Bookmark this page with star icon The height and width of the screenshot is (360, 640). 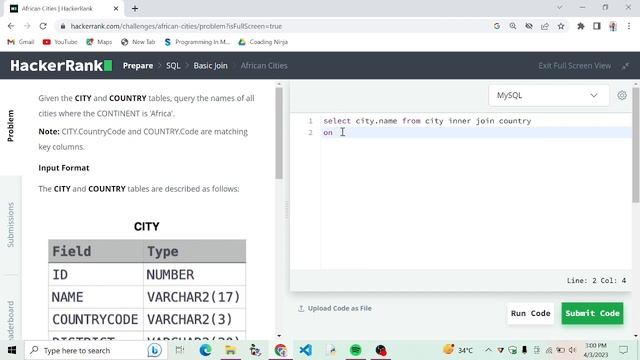[561, 26]
